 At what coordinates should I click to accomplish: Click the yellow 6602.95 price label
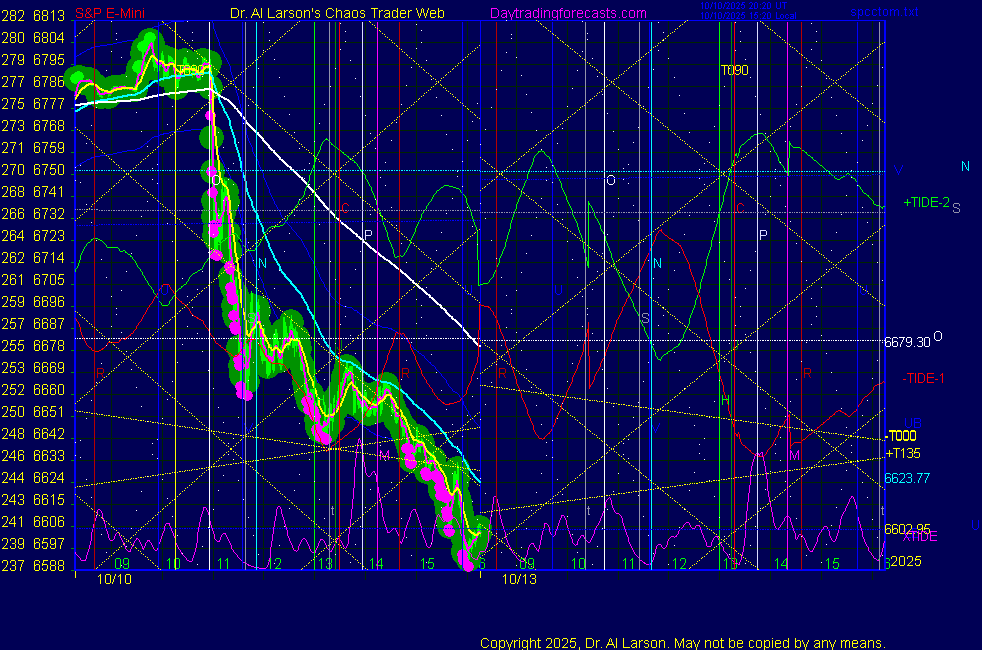point(907,529)
